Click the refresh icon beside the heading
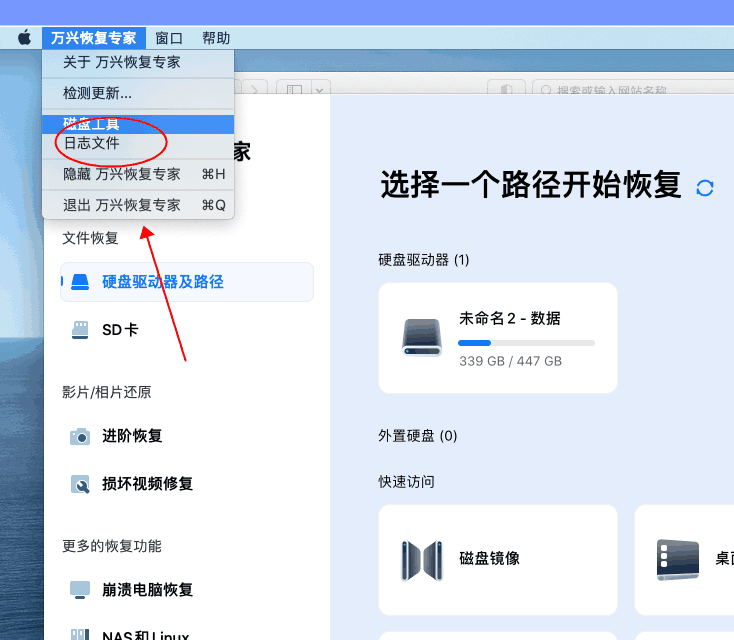Screen dimensions: 734x640 click(705, 188)
